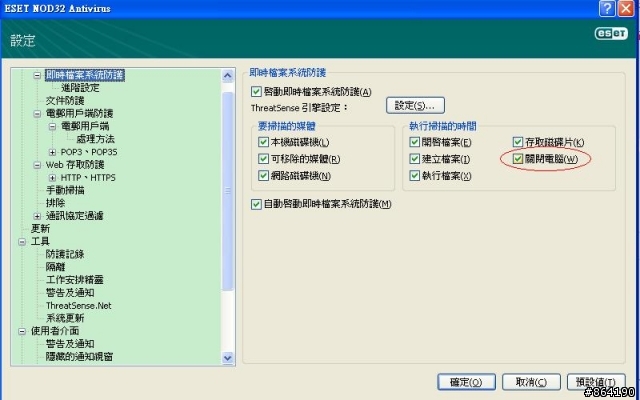Expand the 通訊協定過濾 node
This screenshot has height=400, width=640.
[37, 216]
